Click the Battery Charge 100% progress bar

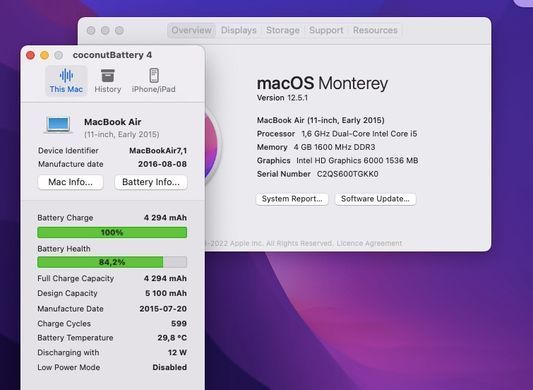tap(112, 233)
